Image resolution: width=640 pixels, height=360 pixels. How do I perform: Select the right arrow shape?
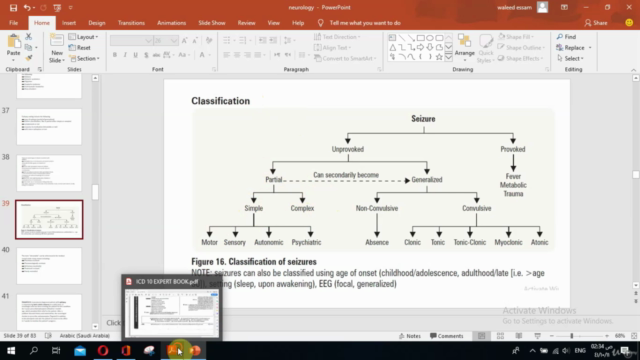pos(420,47)
